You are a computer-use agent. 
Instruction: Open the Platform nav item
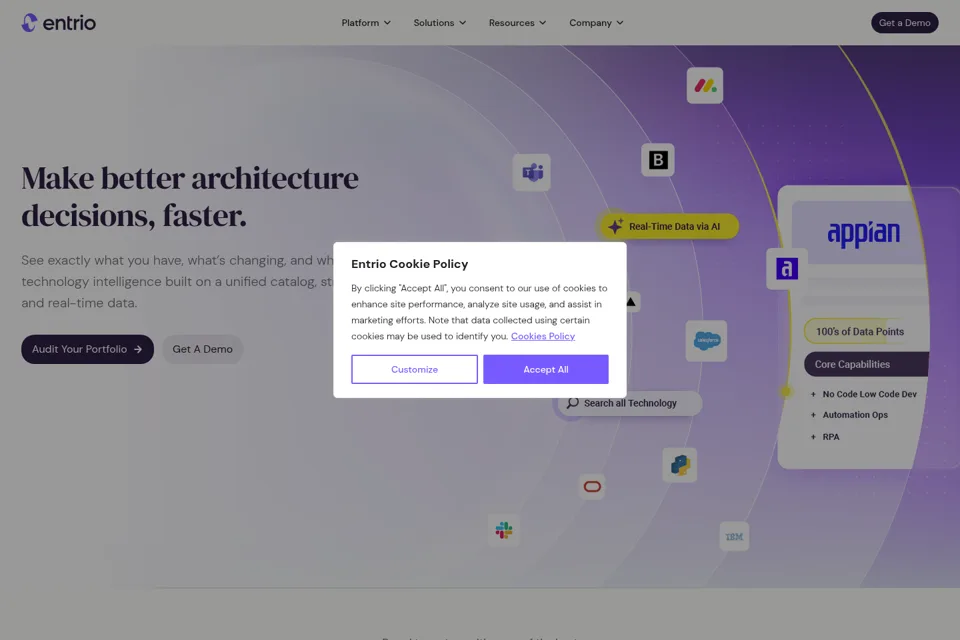coord(366,23)
